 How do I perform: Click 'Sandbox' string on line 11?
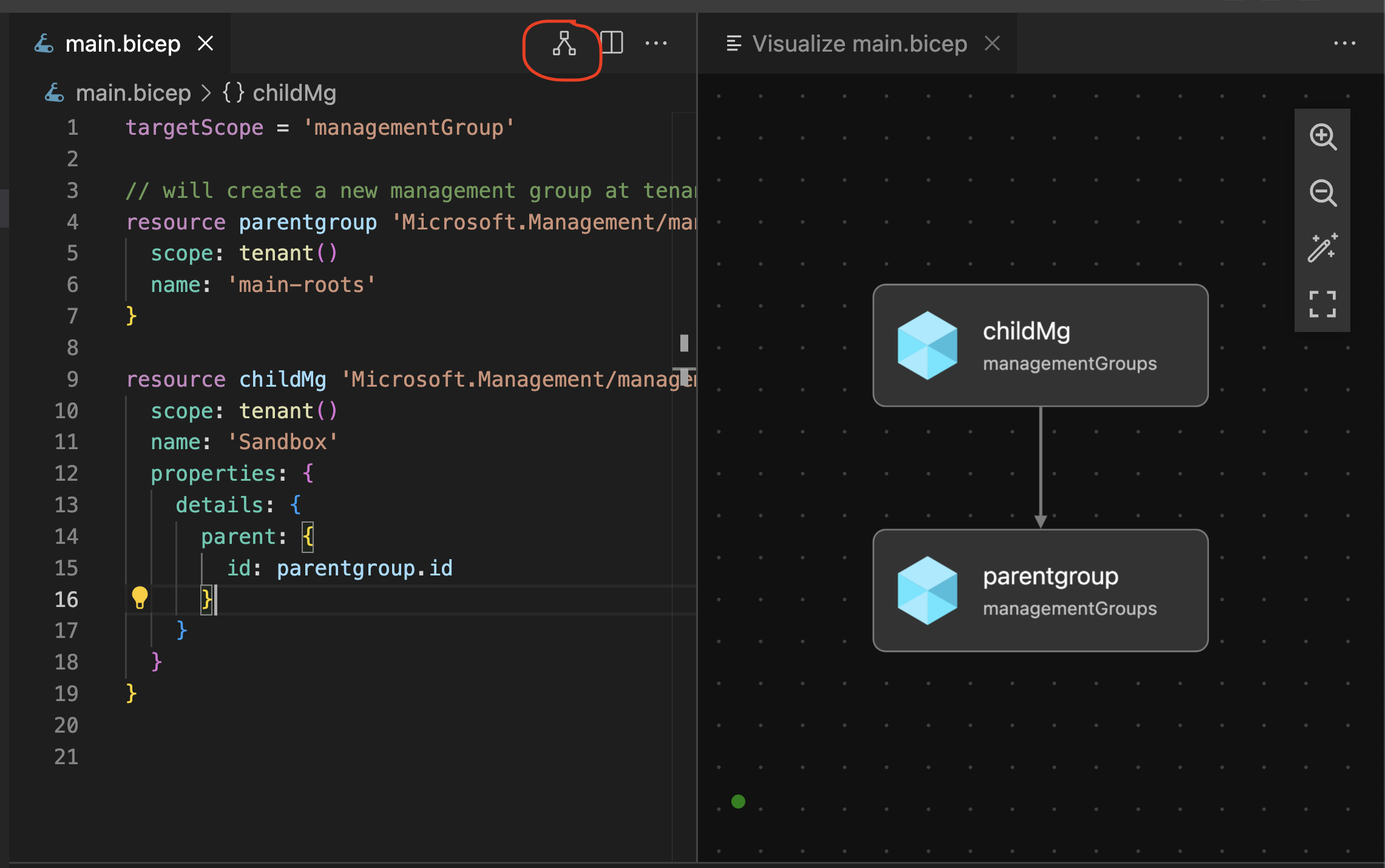(282, 442)
